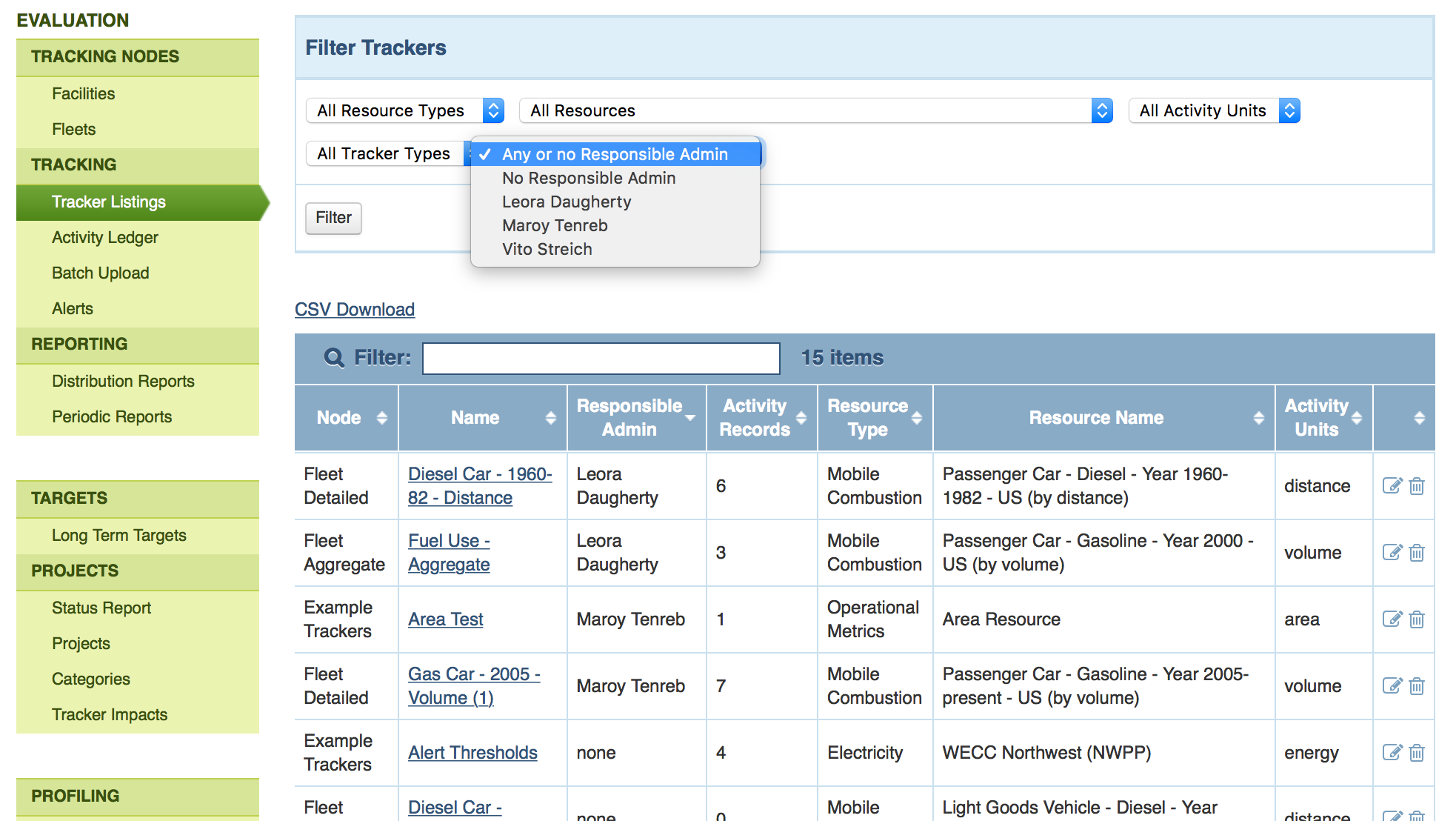Click edit icon for Fuel Use Aggregate
Viewport: 1456px width, 821px height.
pyautogui.click(x=1392, y=553)
